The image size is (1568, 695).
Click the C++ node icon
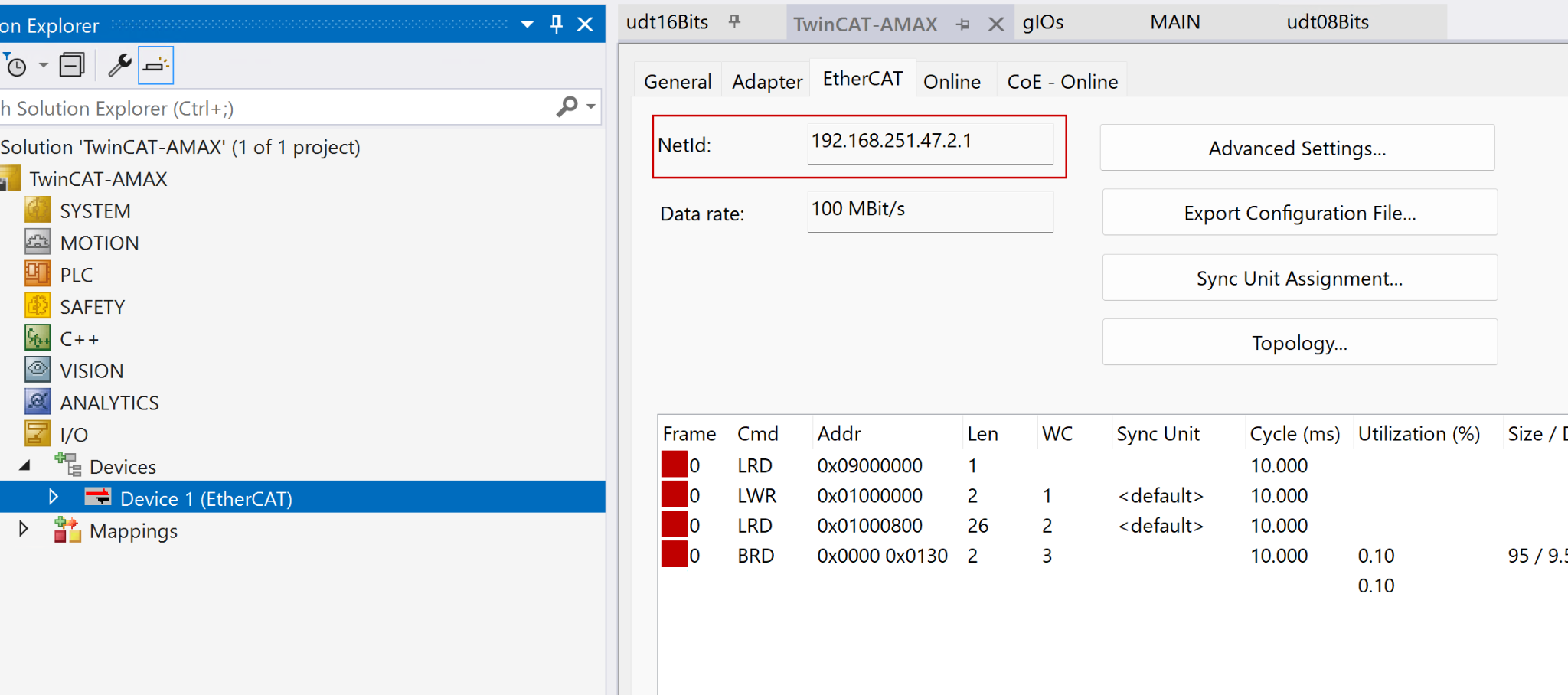click(x=38, y=338)
